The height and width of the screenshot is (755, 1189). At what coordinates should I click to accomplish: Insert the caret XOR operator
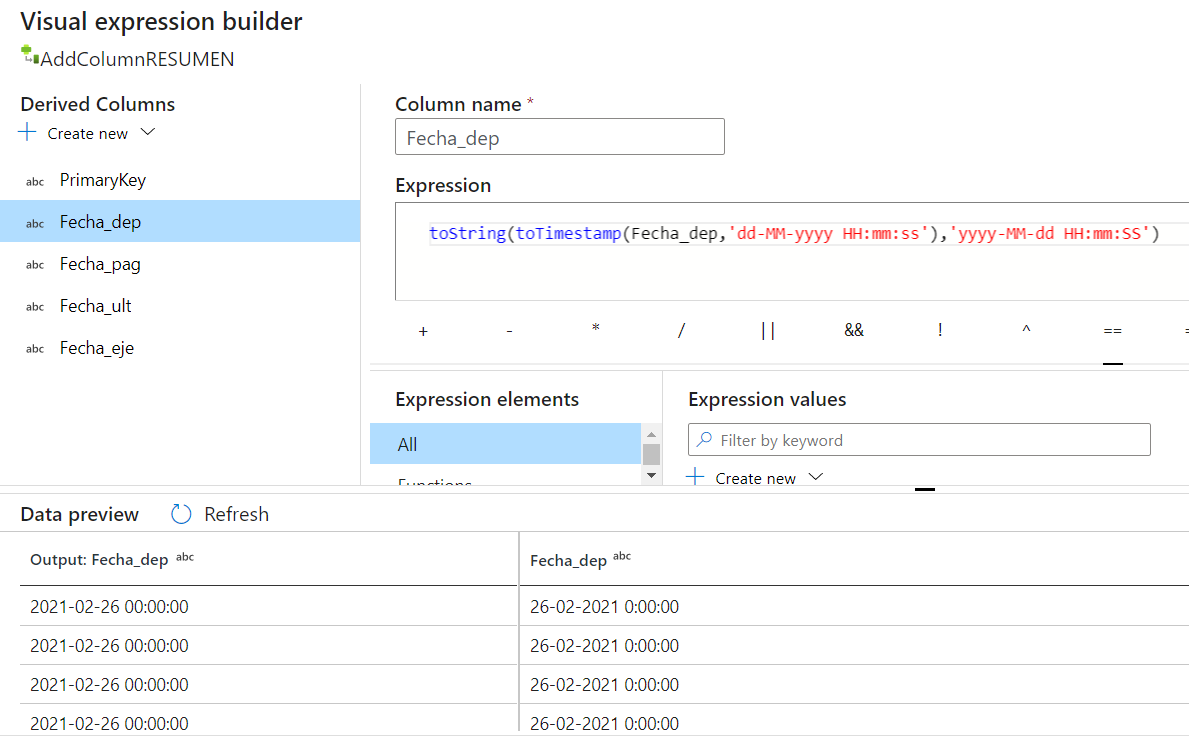pyautogui.click(x=1026, y=330)
